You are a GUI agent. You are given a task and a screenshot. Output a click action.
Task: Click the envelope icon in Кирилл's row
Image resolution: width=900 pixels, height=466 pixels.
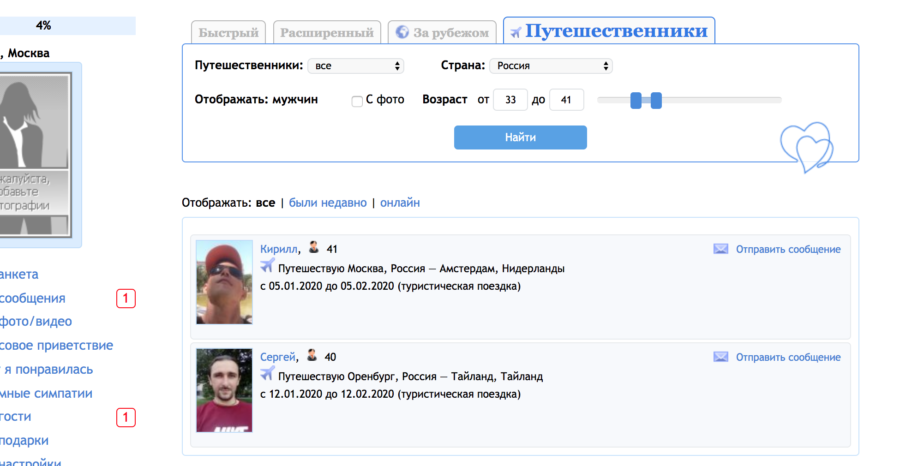point(720,249)
